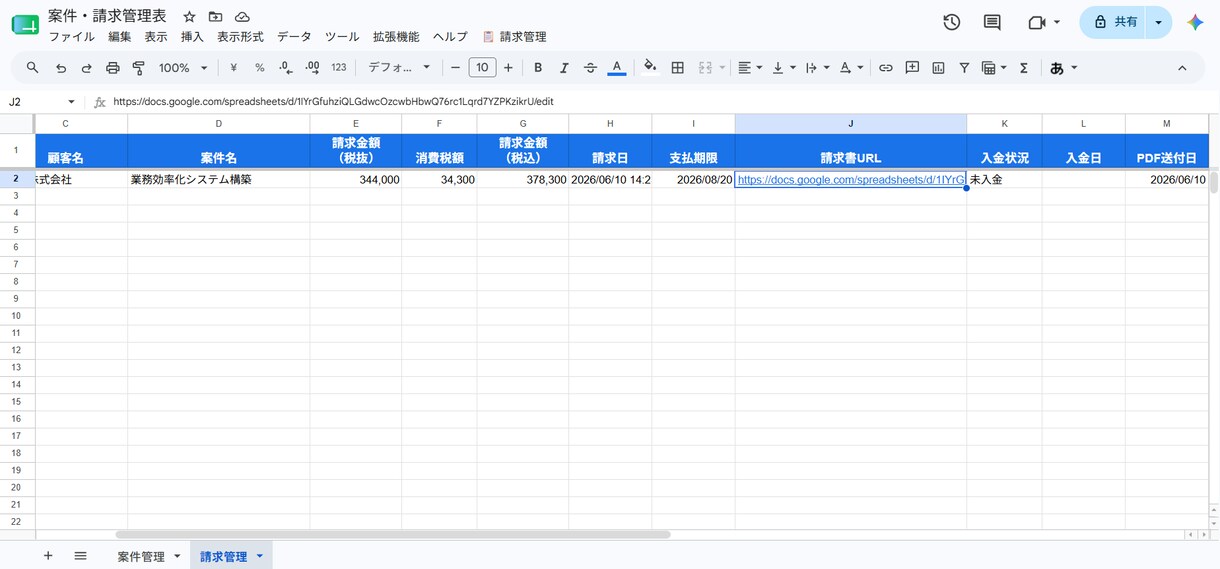Open the 123 number format menu
The width and height of the screenshot is (1220, 569).
[338, 68]
